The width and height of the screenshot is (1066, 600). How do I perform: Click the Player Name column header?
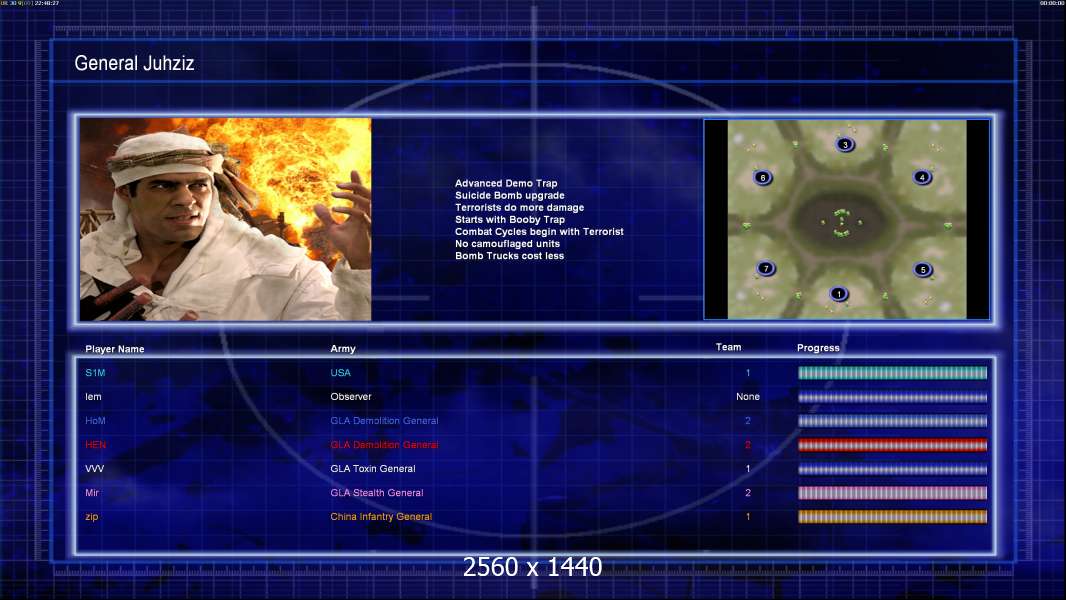(115, 349)
